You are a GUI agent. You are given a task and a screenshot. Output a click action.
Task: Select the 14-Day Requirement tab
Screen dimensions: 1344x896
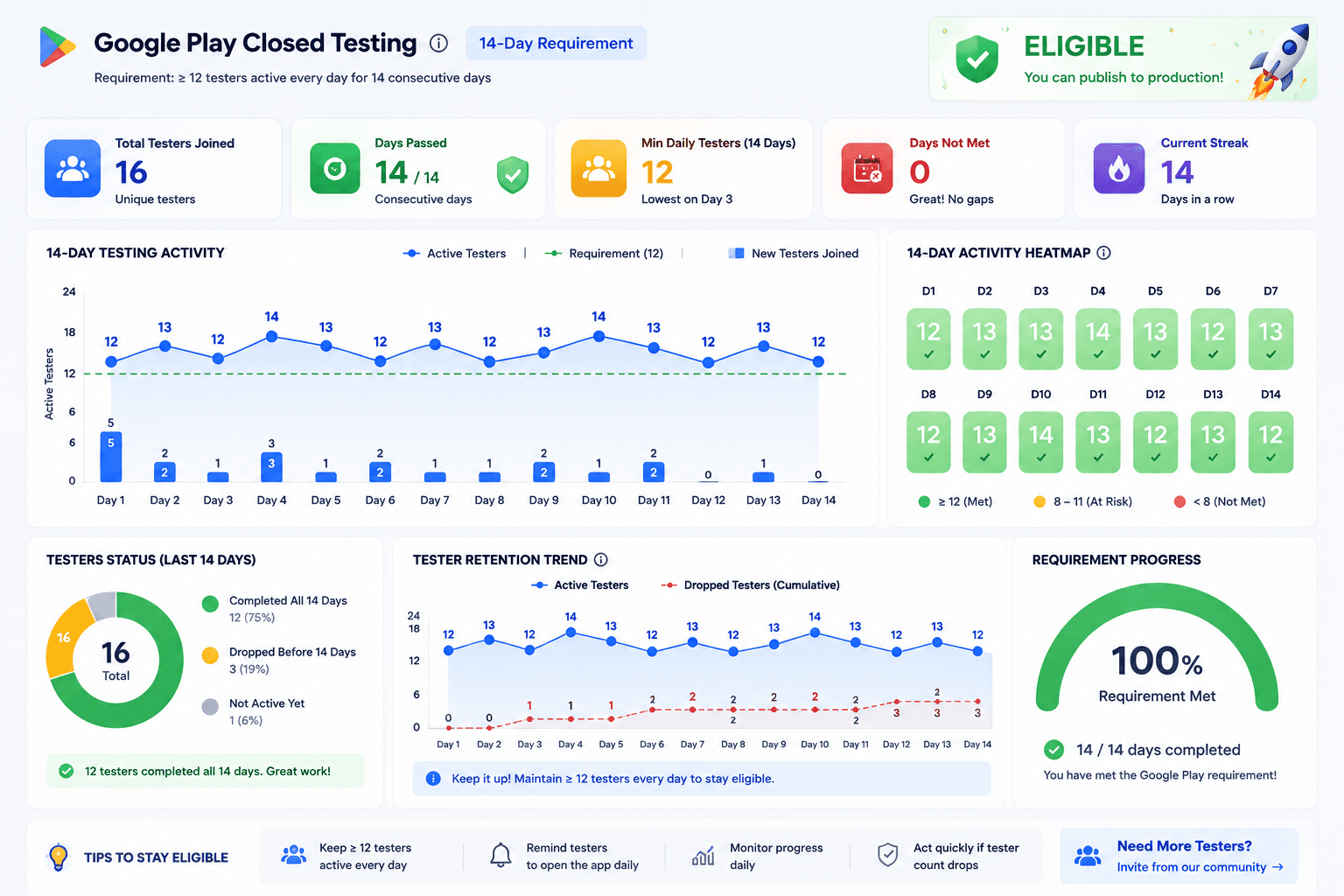(556, 43)
